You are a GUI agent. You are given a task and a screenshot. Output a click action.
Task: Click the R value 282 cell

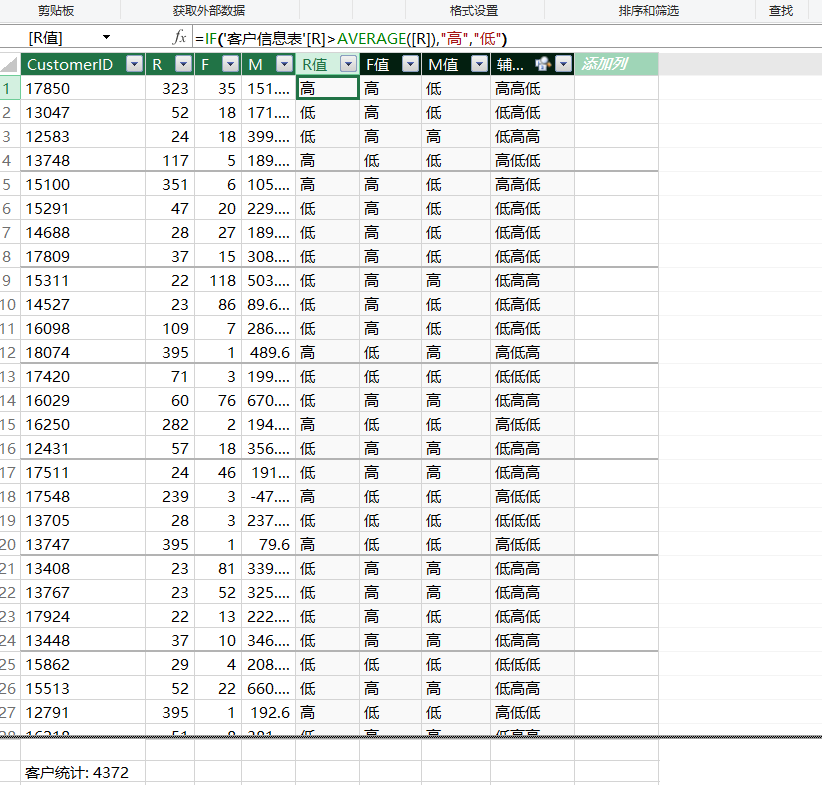170,425
